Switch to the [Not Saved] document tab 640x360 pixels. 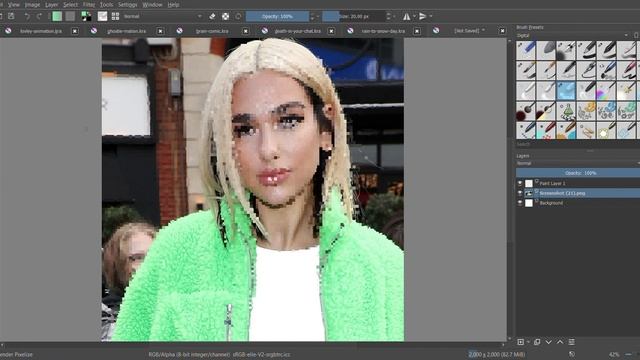tap(469, 31)
